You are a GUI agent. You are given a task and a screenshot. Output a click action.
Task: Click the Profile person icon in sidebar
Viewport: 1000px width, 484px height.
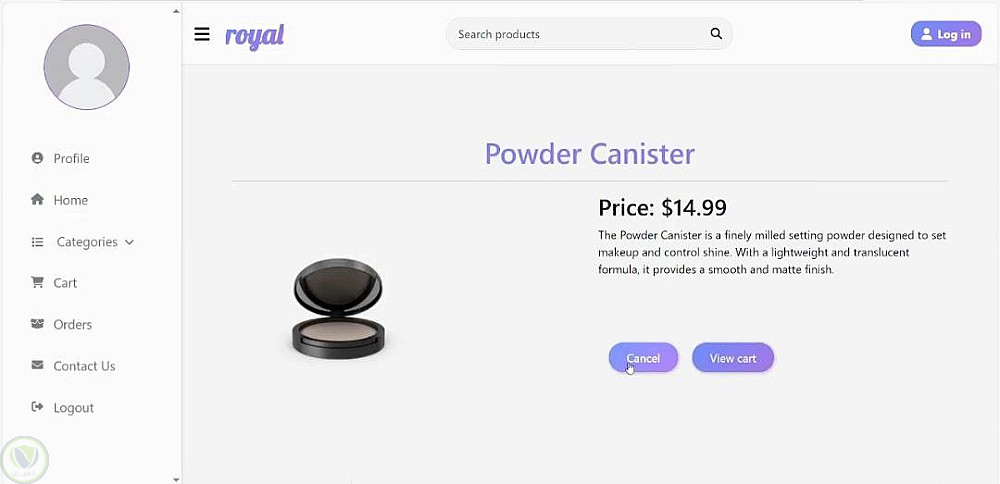37,158
